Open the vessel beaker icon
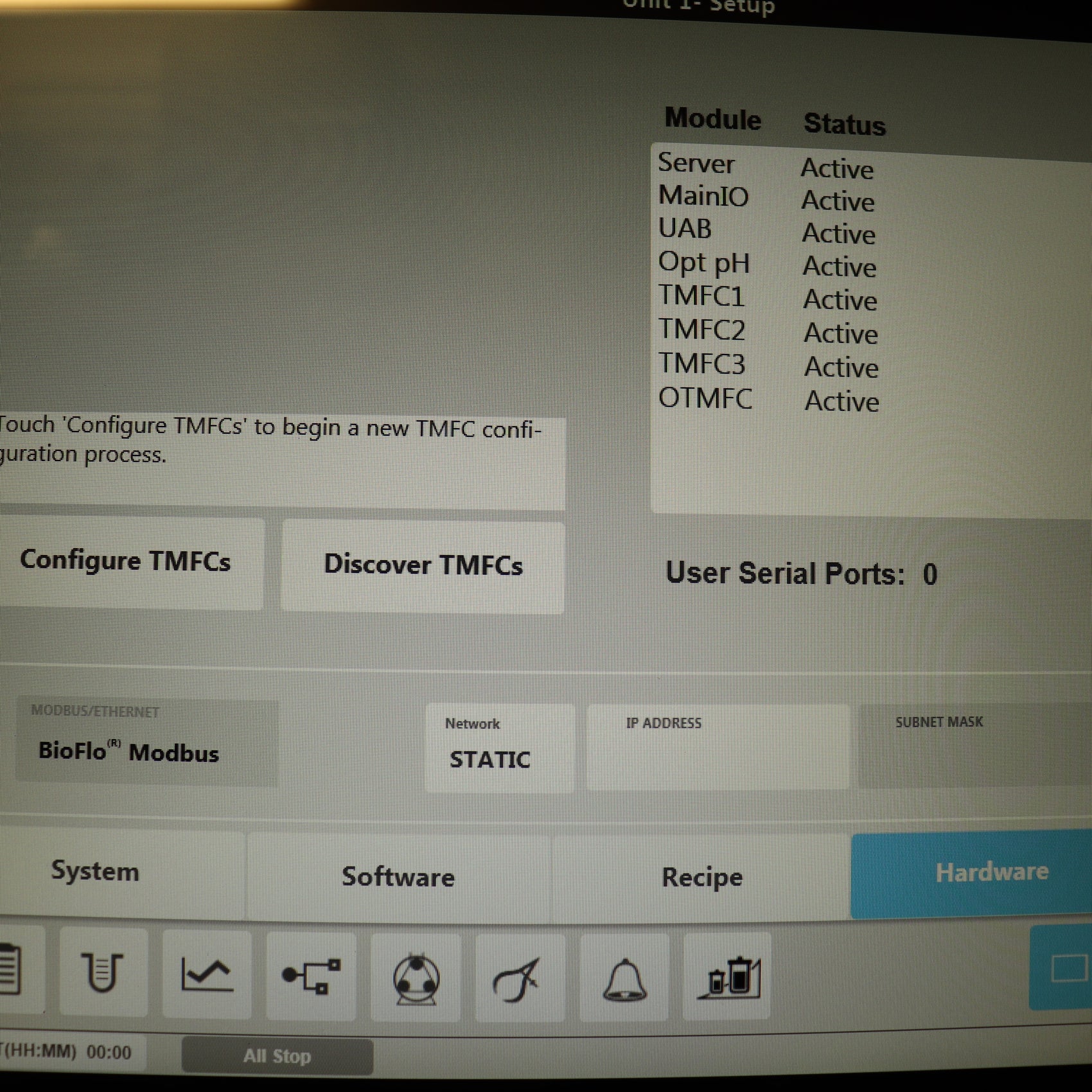The image size is (1092, 1092). [103, 971]
